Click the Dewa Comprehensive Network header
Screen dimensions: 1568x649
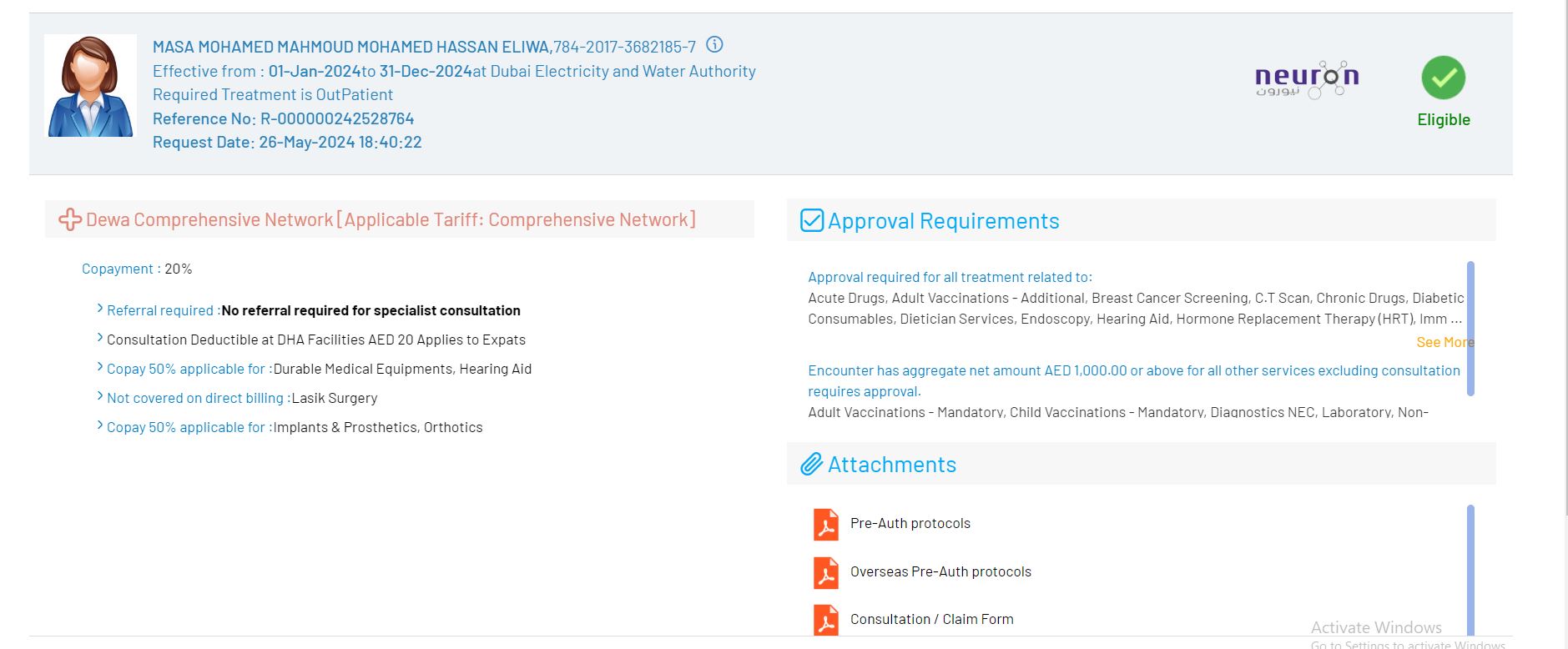[x=391, y=220]
